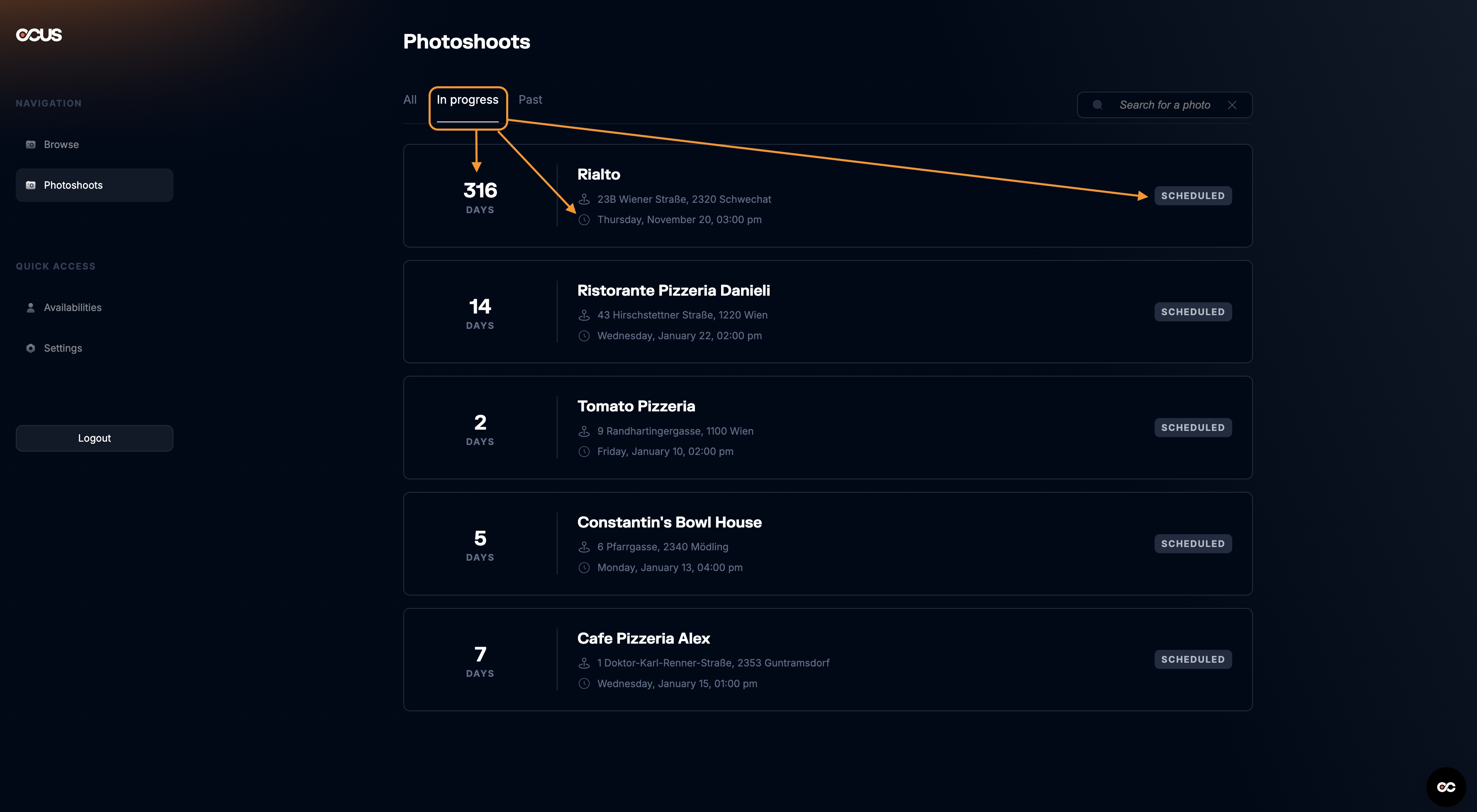Open the OCUS chat bubble widget
This screenshot has height=812, width=1477.
(x=1445, y=787)
